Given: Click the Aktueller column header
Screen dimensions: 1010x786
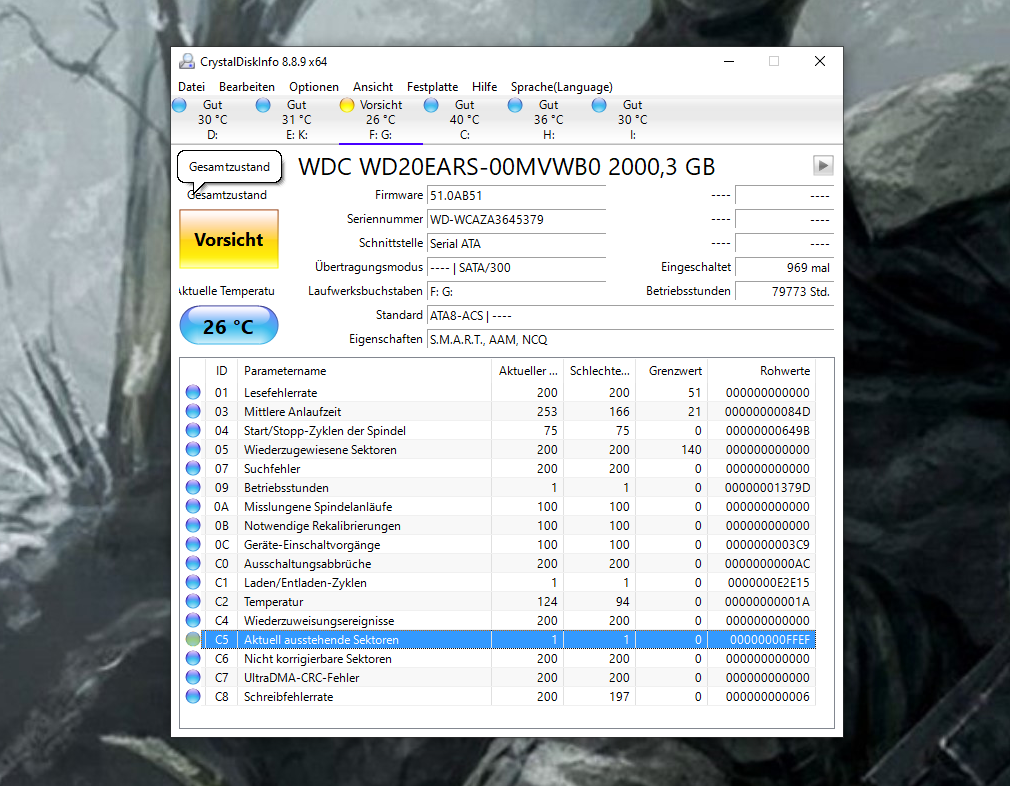Looking at the screenshot, I should pos(528,370).
